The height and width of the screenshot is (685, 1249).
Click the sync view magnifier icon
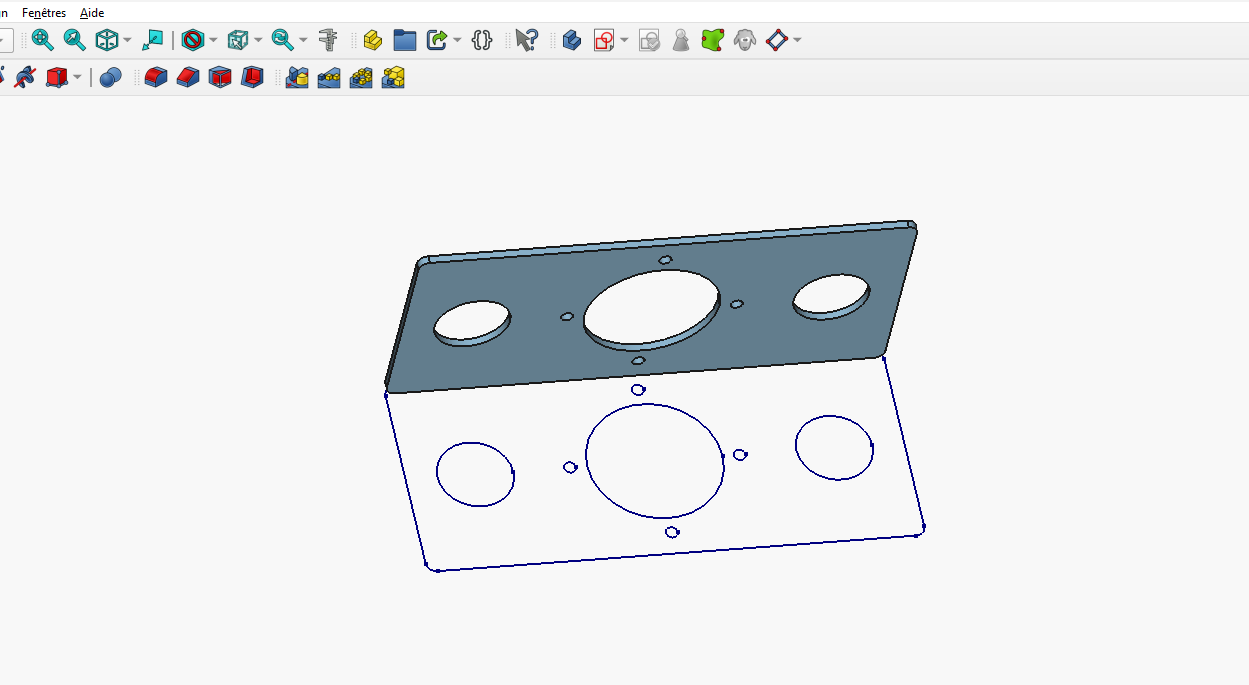pos(283,40)
